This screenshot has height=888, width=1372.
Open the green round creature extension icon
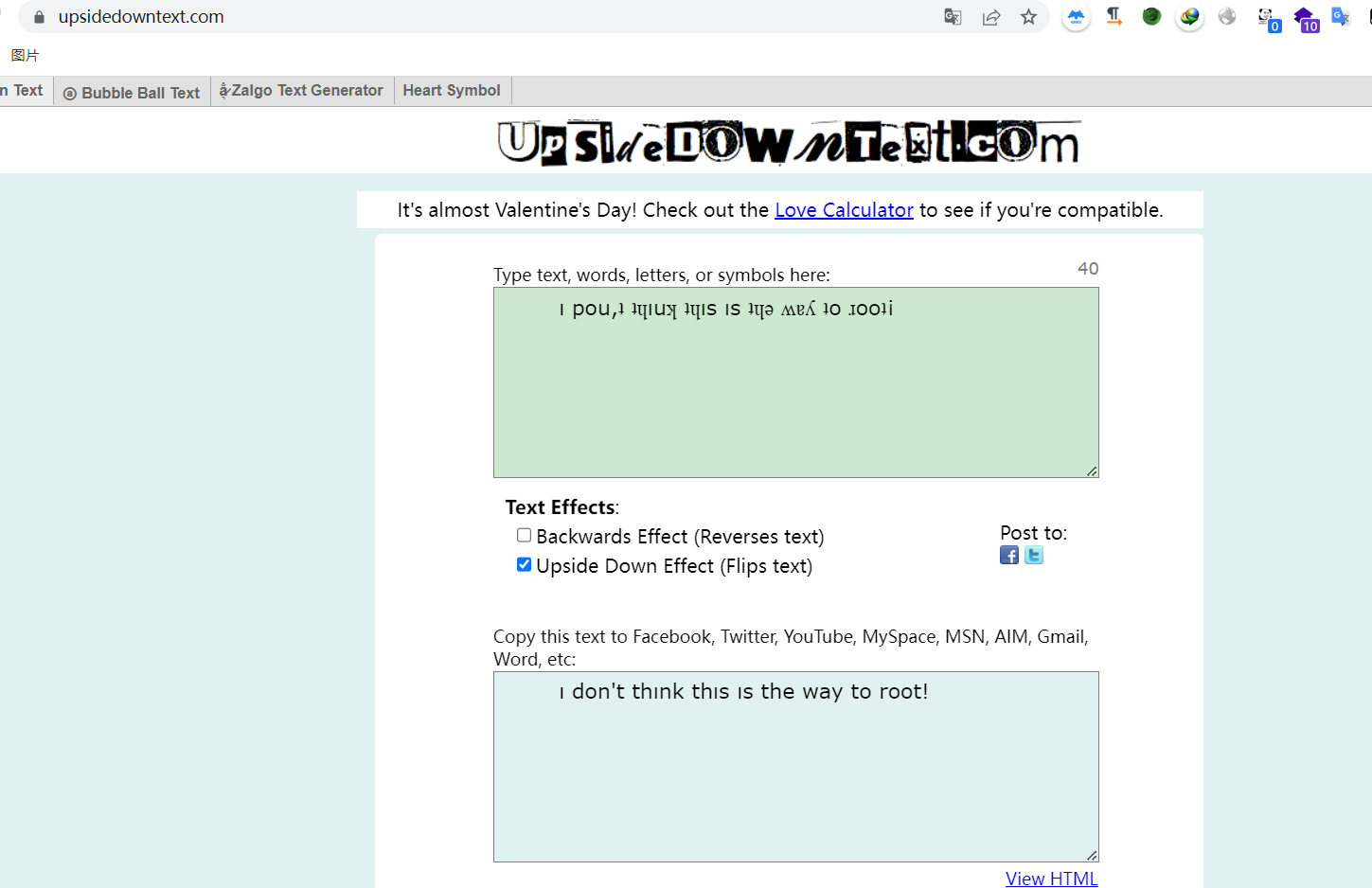tap(1152, 16)
